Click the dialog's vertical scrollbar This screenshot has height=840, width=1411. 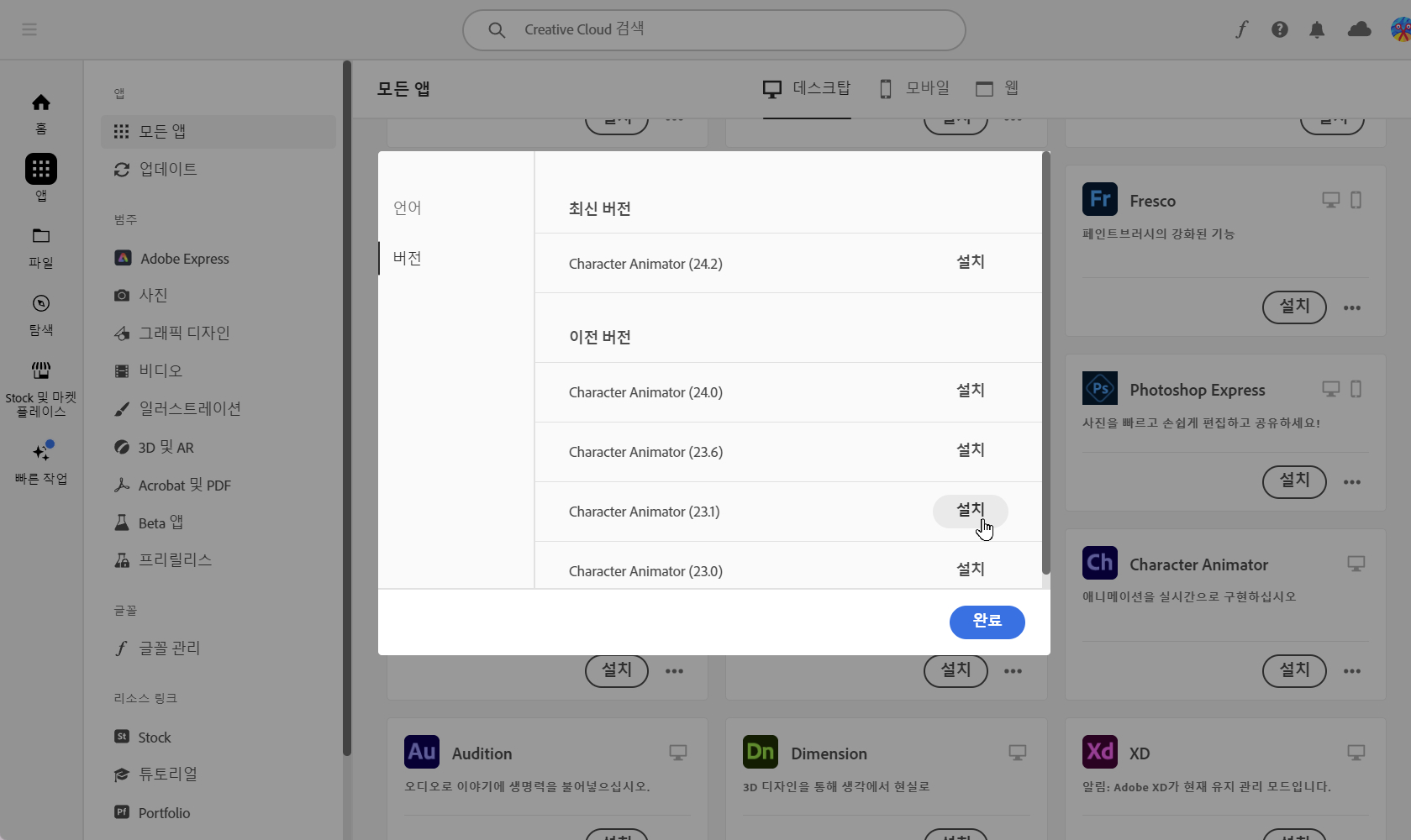coord(1046,363)
